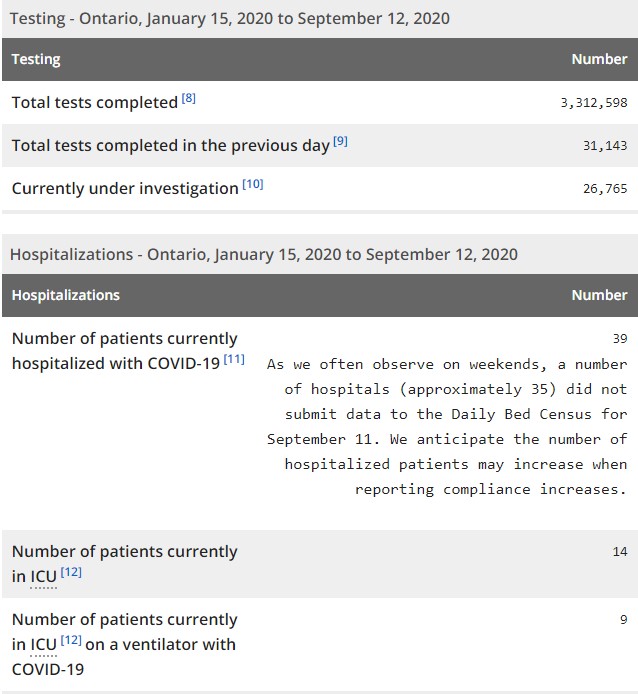Screen dimensions: 638x694
Task: Click the Testing - Ontario table caption
Action: click(x=230, y=18)
